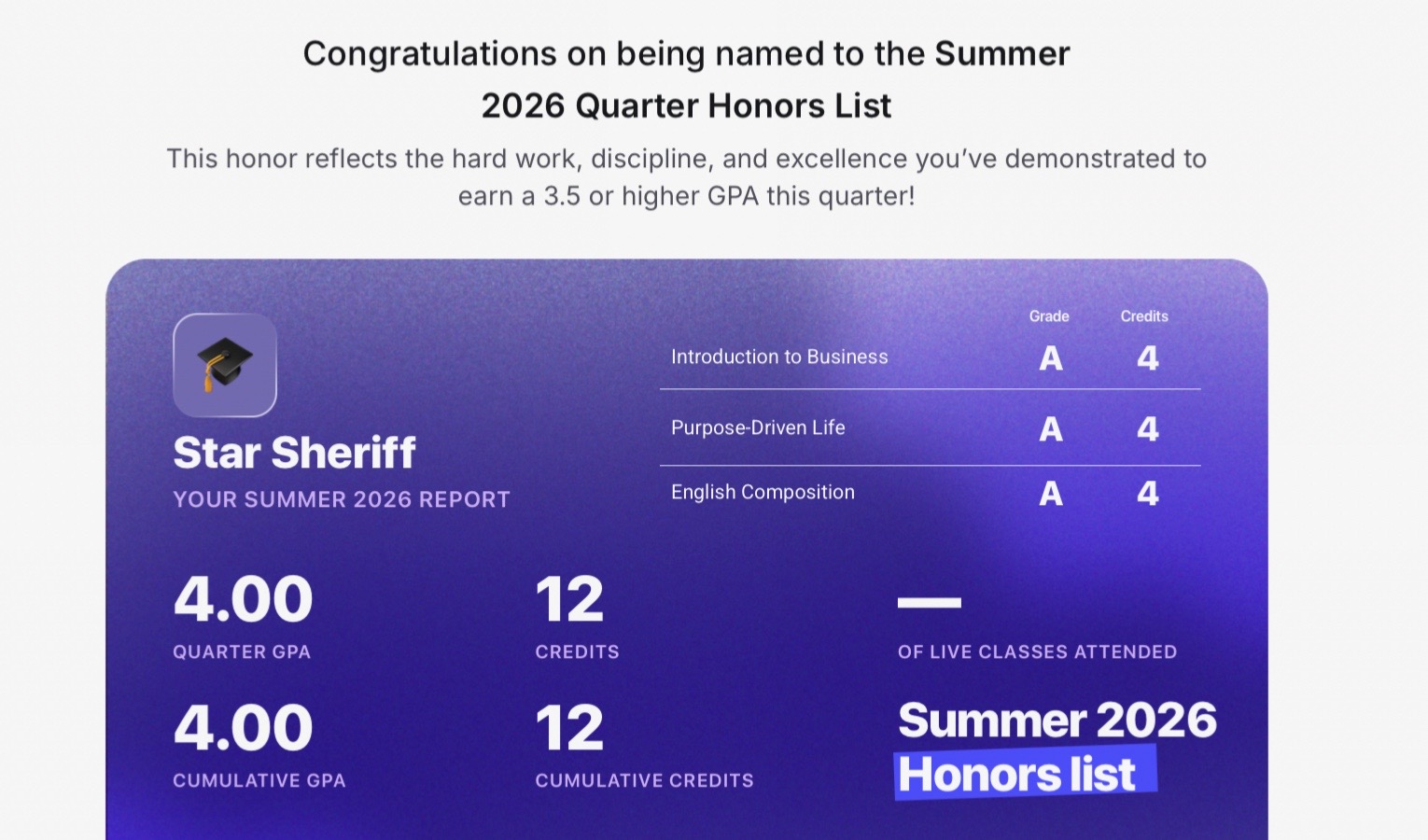Image resolution: width=1428 pixels, height=840 pixels.
Task: Click the 12 above the Credits label
Action: 569,599
